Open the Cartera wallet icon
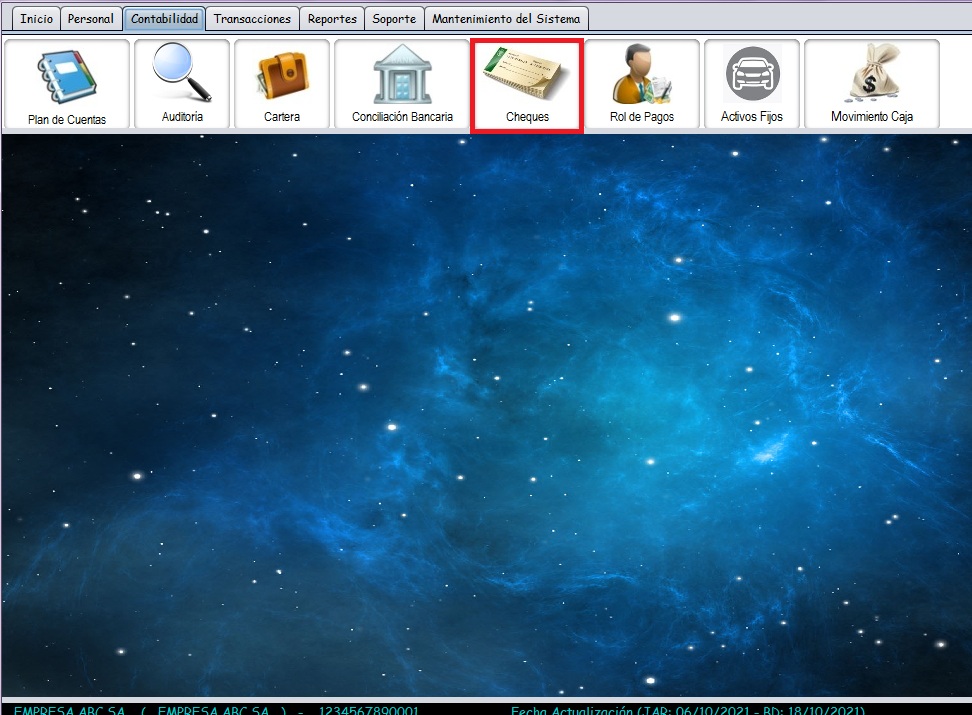This screenshot has height=715, width=972. click(x=282, y=76)
